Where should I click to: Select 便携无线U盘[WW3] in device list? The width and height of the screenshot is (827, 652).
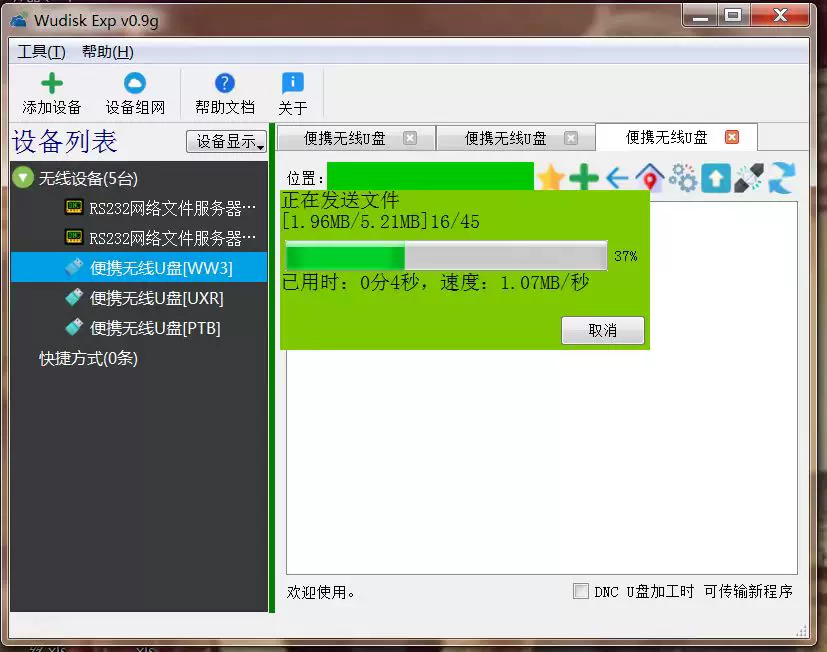(139, 267)
